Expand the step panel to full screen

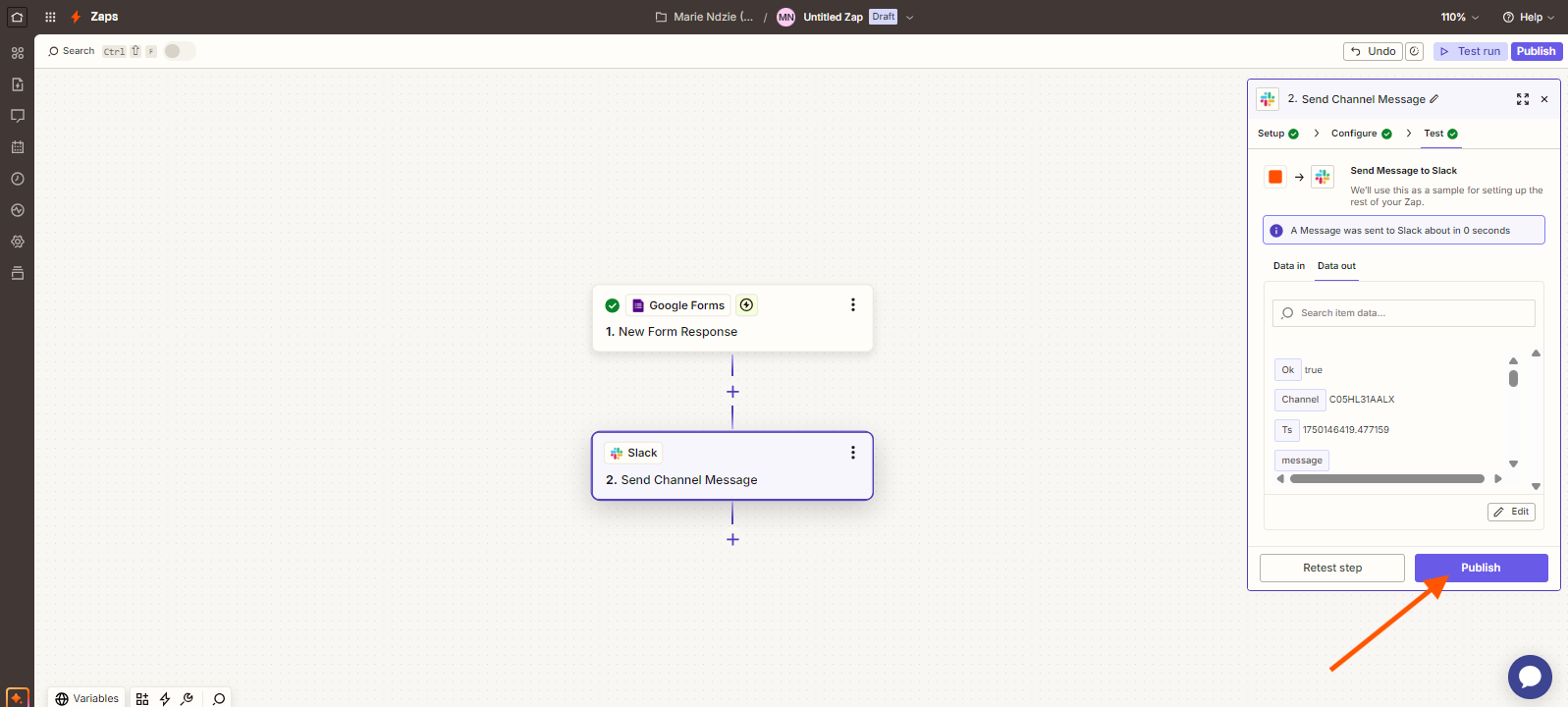[1523, 99]
